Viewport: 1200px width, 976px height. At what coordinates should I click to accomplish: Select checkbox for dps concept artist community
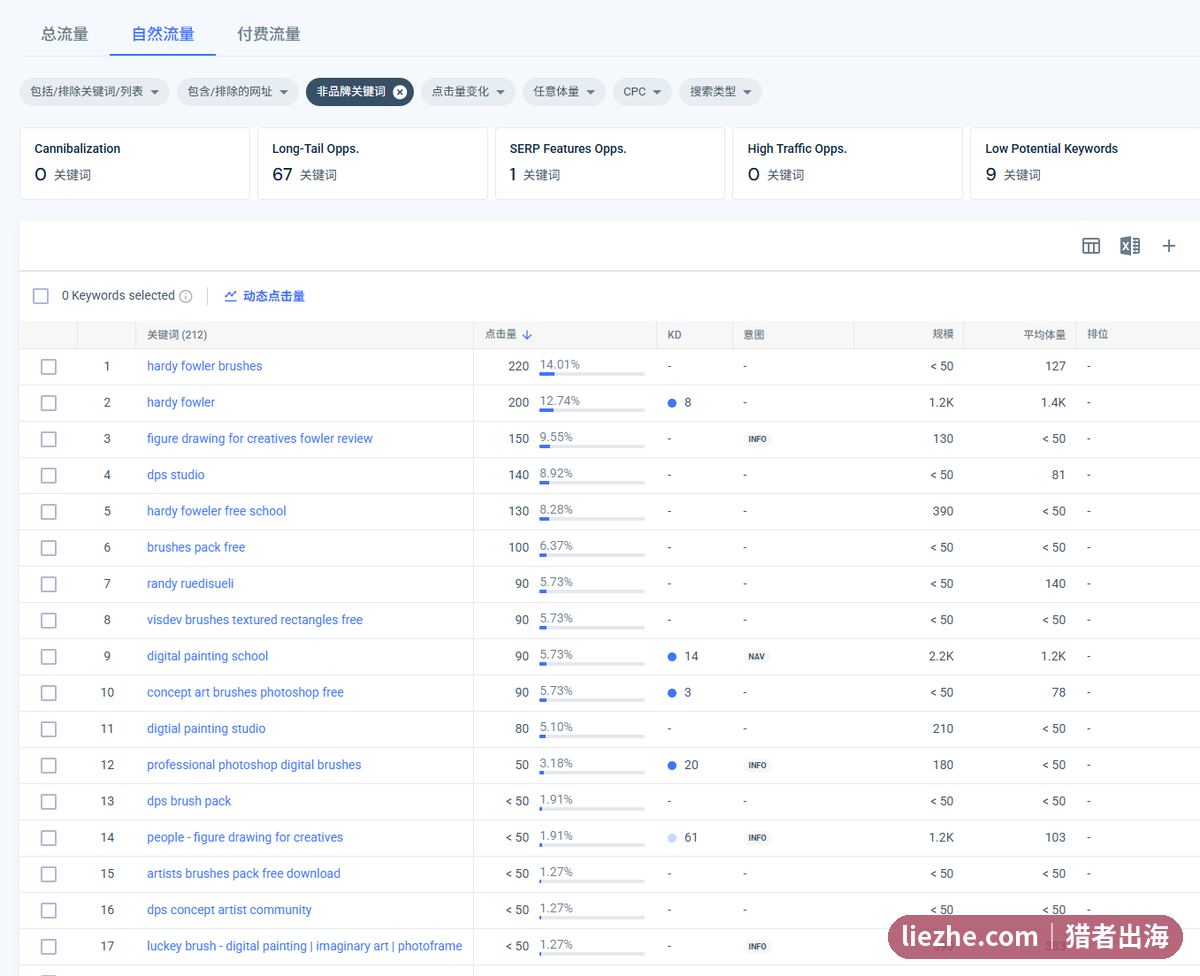(x=48, y=911)
